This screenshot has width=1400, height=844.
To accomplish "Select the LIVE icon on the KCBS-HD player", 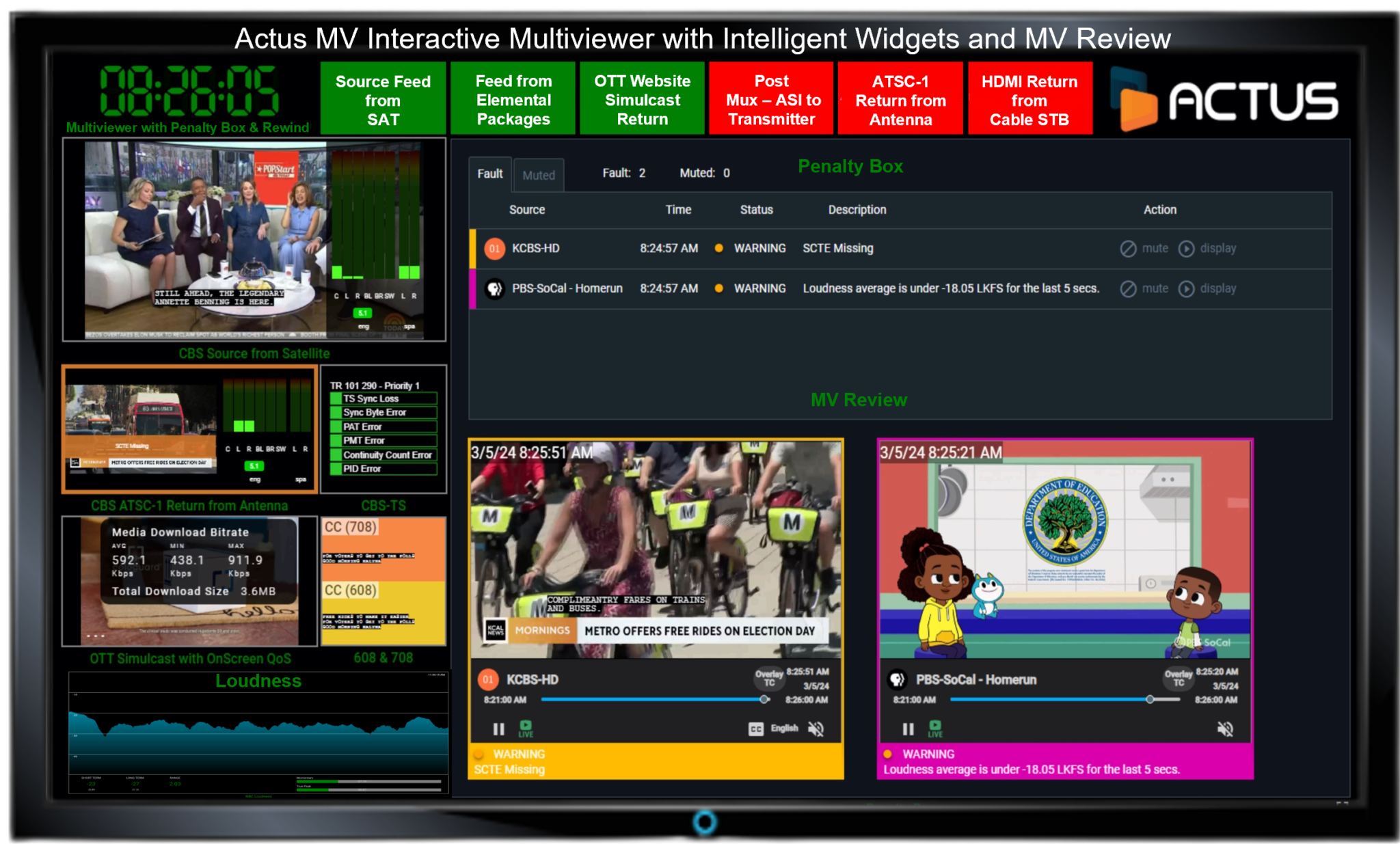I will coord(525,728).
